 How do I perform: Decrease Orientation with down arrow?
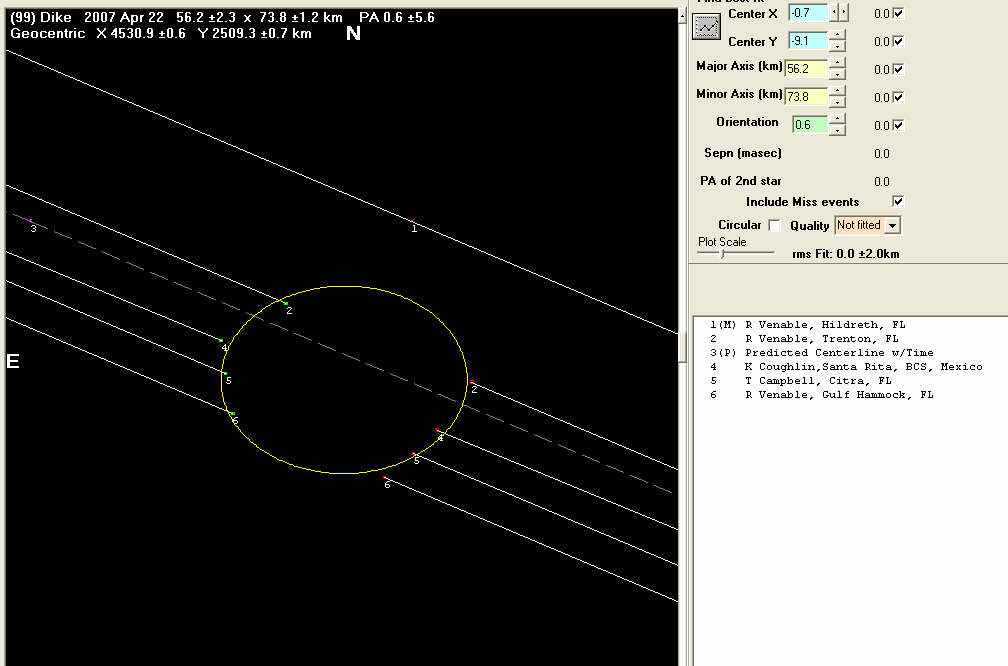837,130
